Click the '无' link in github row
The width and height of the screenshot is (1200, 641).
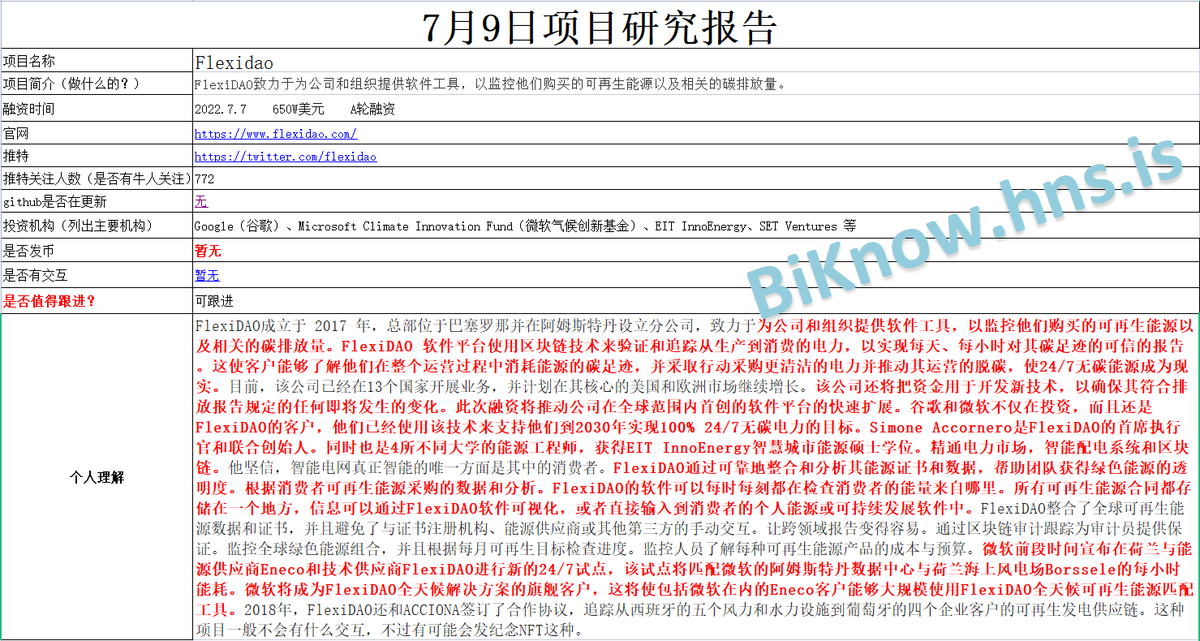[x=201, y=203]
